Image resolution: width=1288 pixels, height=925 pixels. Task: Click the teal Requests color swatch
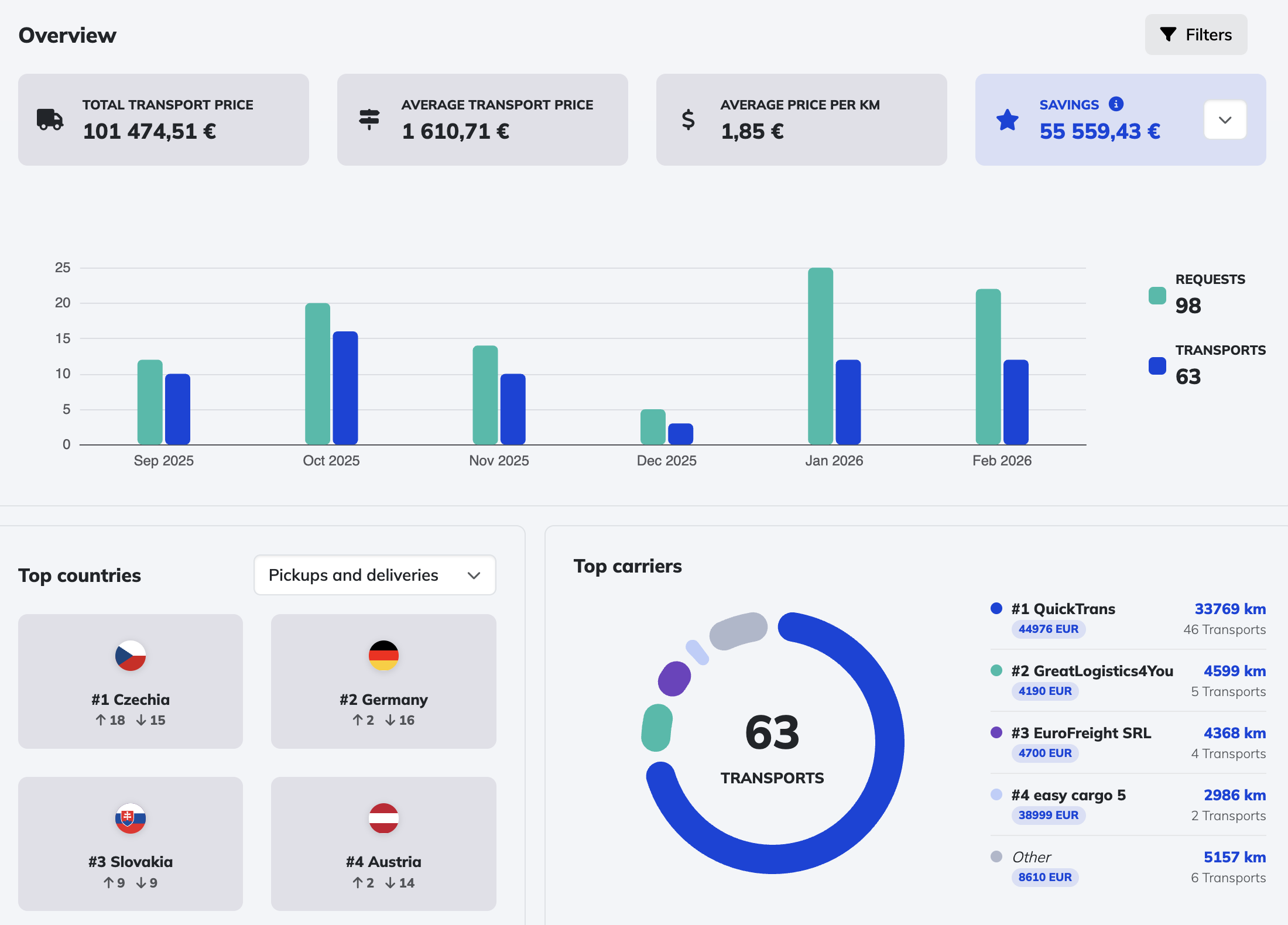click(x=1157, y=296)
